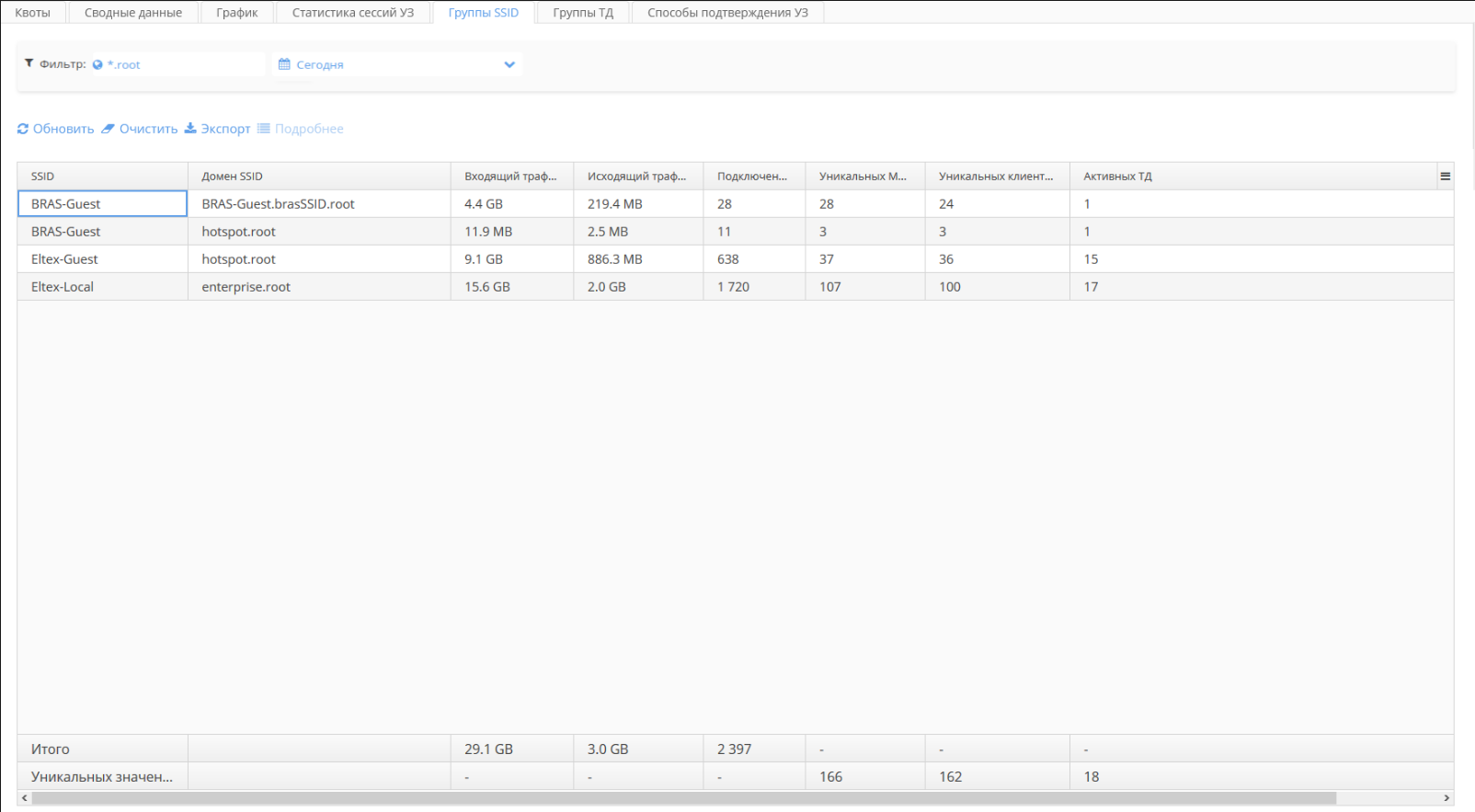Select the Eltex-Local enterprise.root row
This screenshot has width=1475, height=812.
click(x=246, y=287)
